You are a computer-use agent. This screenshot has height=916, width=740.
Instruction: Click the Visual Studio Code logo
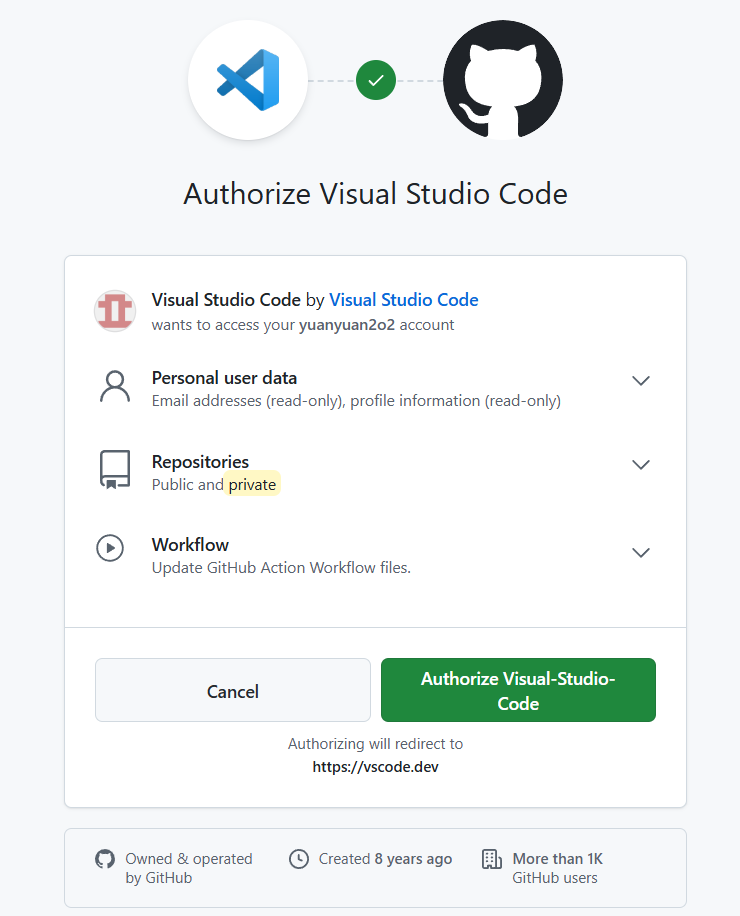[x=247, y=79]
